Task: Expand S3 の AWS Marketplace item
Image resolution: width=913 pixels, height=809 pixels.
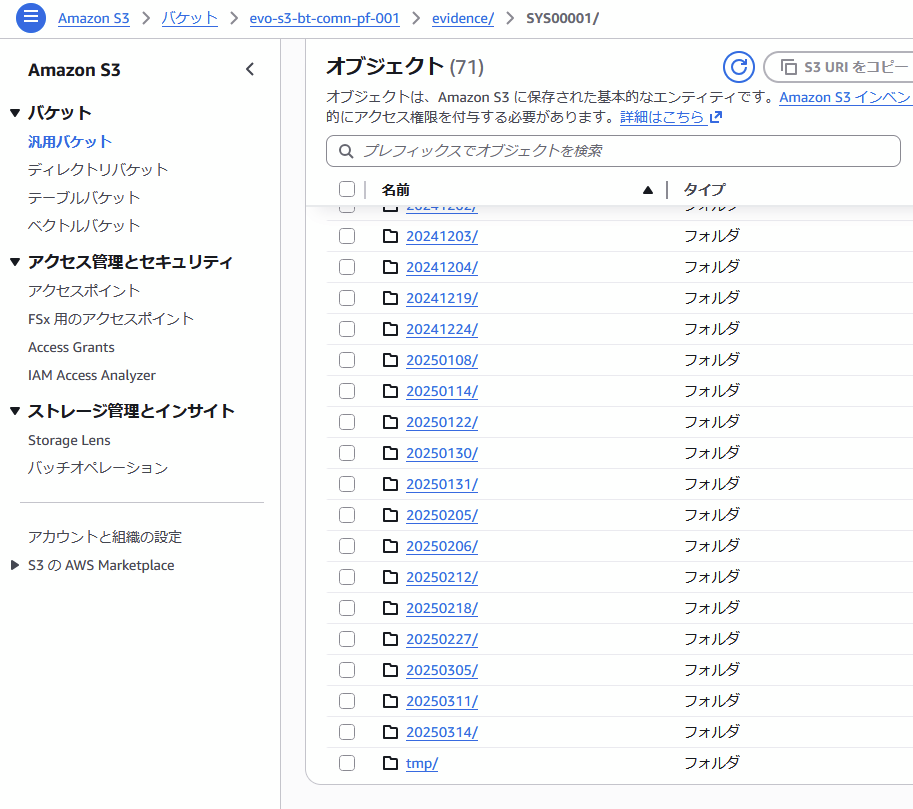Action: pos(14,565)
